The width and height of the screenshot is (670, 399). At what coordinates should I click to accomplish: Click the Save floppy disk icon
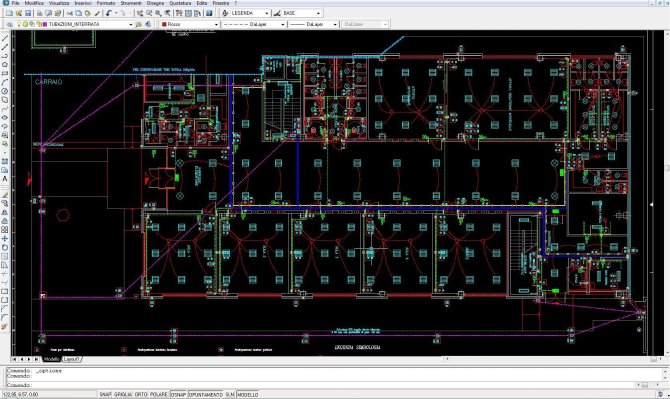28,13
